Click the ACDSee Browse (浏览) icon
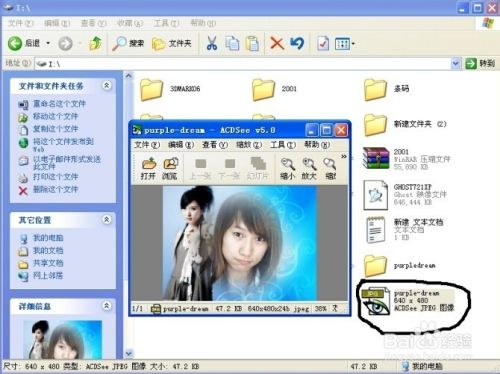Image resolution: width=500 pixels, height=374 pixels. coord(170,168)
